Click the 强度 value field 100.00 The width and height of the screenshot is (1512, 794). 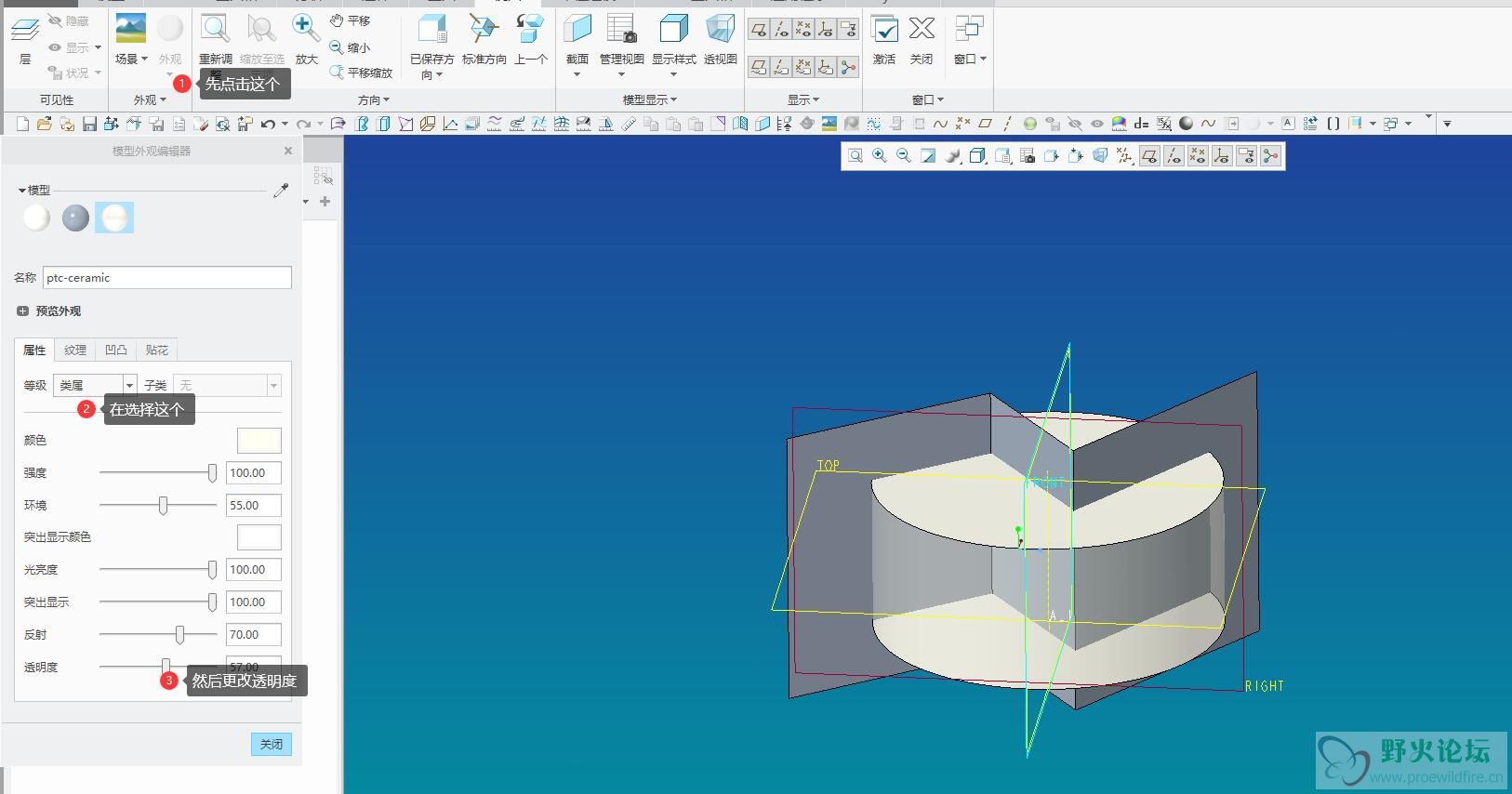tap(254, 472)
